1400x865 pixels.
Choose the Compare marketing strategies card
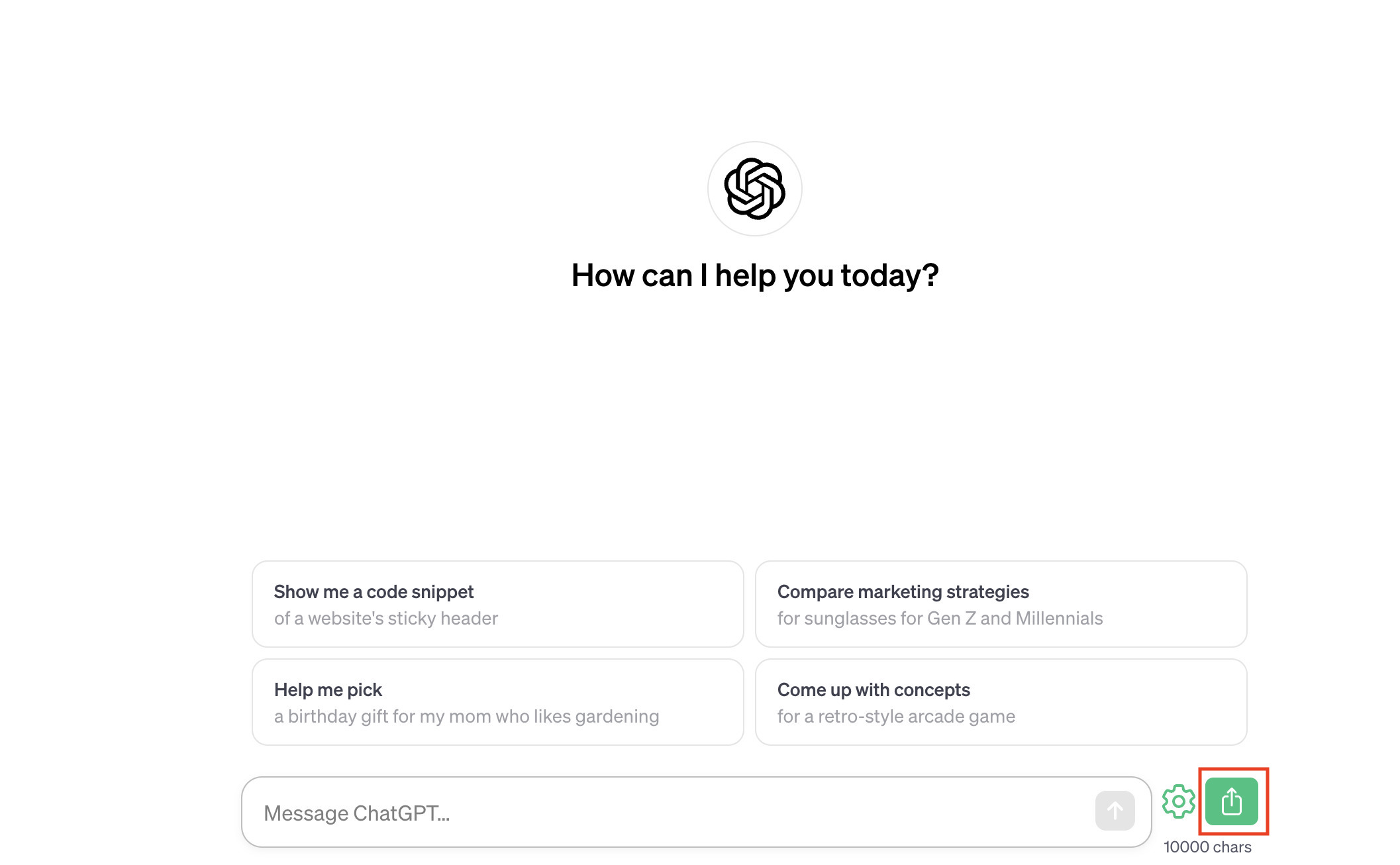point(1001,604)
